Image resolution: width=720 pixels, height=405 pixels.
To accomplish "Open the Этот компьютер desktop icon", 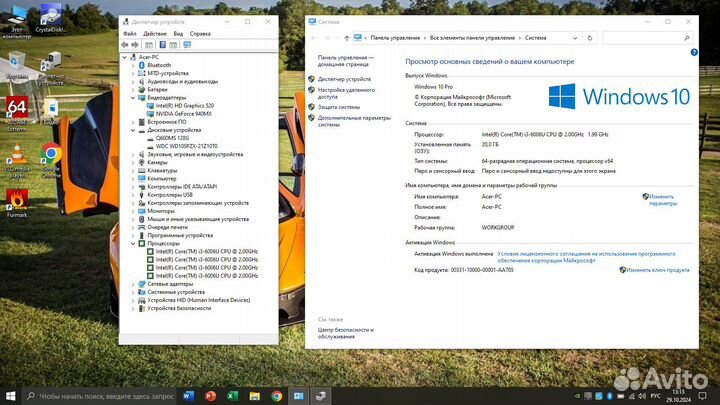I will click(x=17, y=21).
